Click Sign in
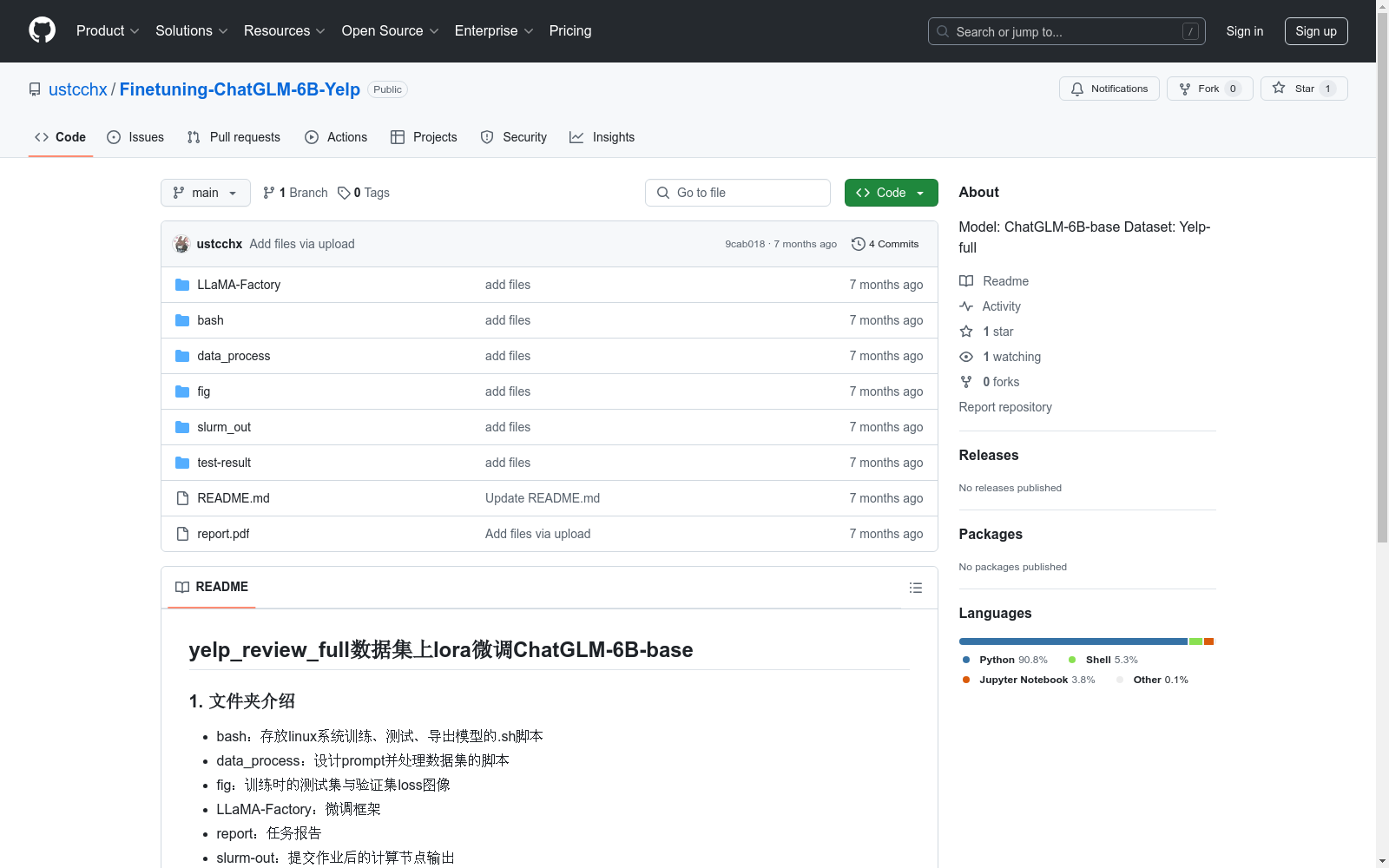This screenshot has width=1389, height=868. [x=1245, y=31]
